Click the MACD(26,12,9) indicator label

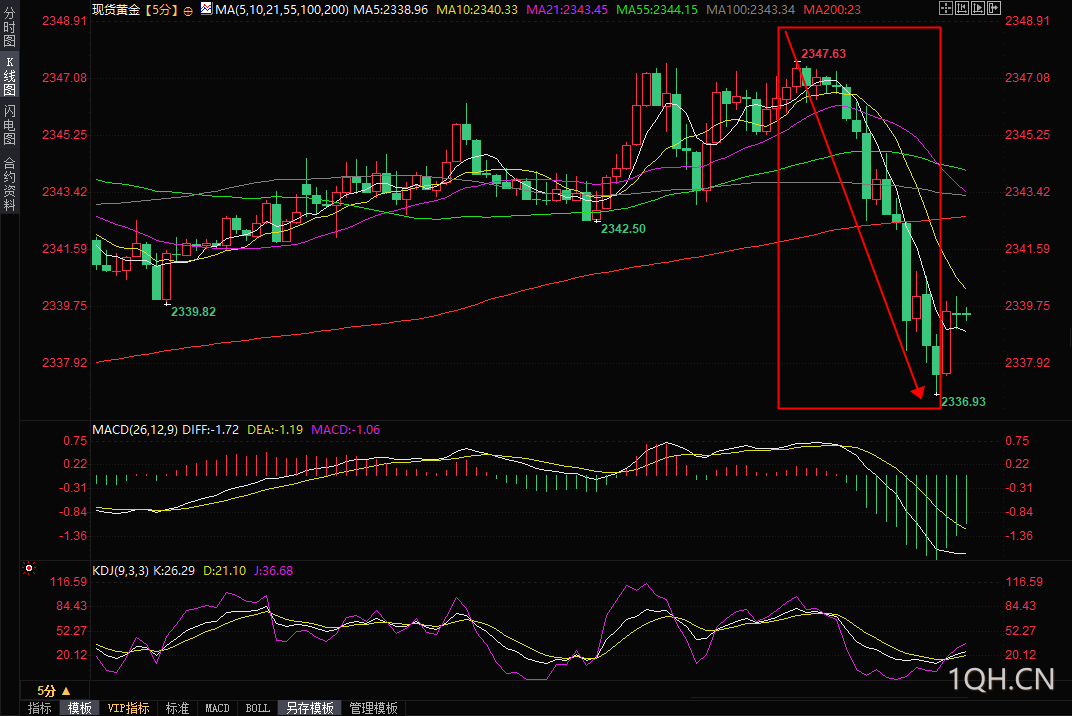[135, 429]
